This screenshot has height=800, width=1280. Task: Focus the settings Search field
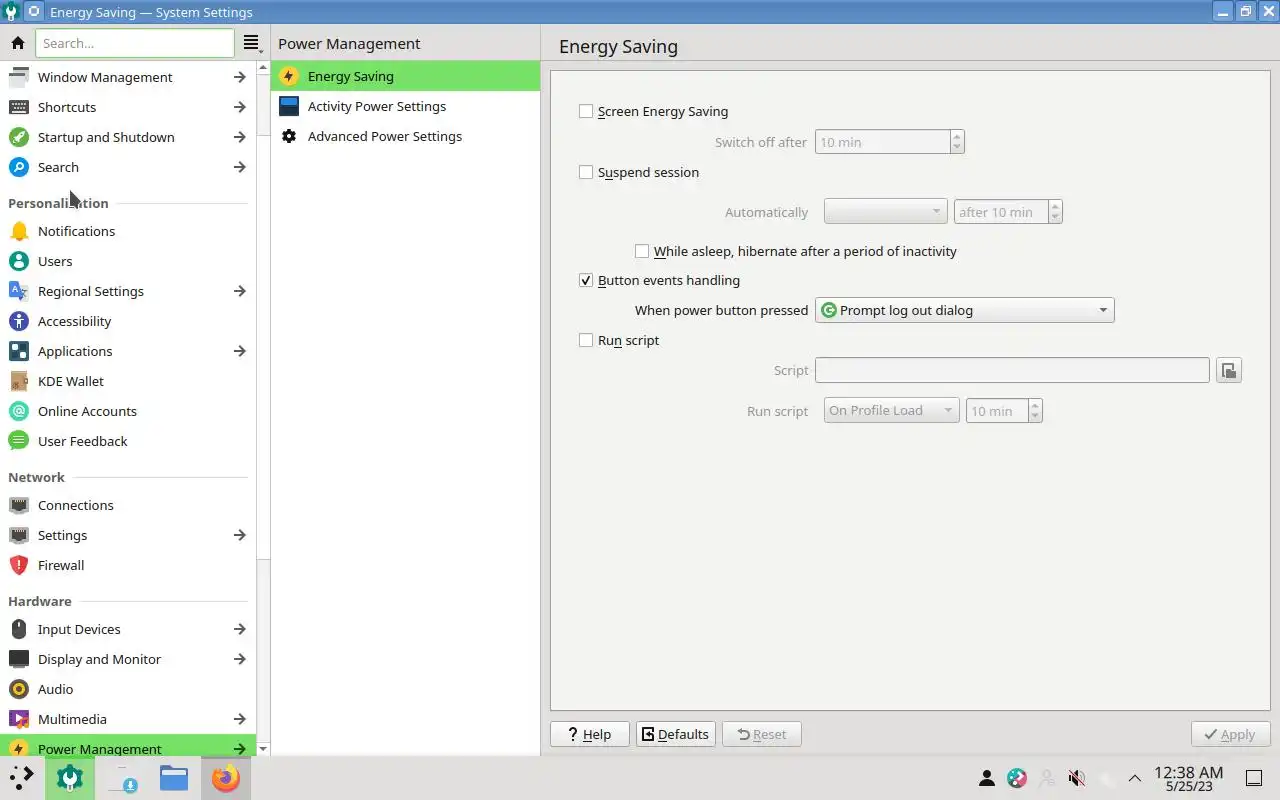135,43
